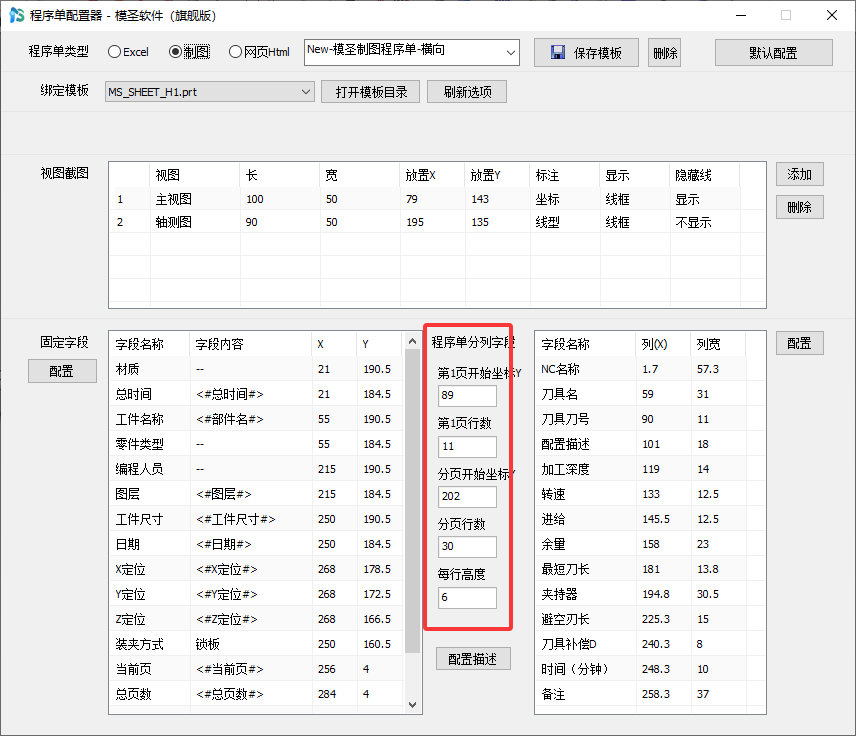Select the NC名称 column field row
Image resolution: width=856 pixels, height=736 pixels.
click(x=650, y=369)
